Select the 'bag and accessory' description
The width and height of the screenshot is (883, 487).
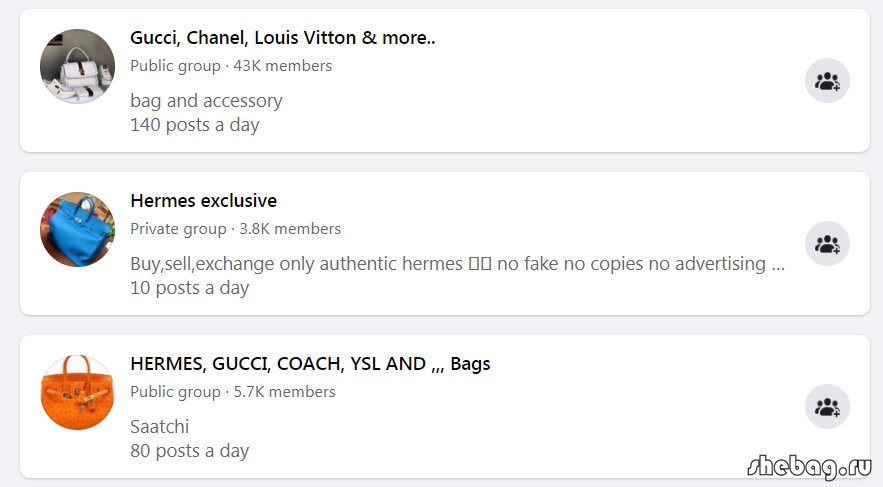(x=206, y=101)
